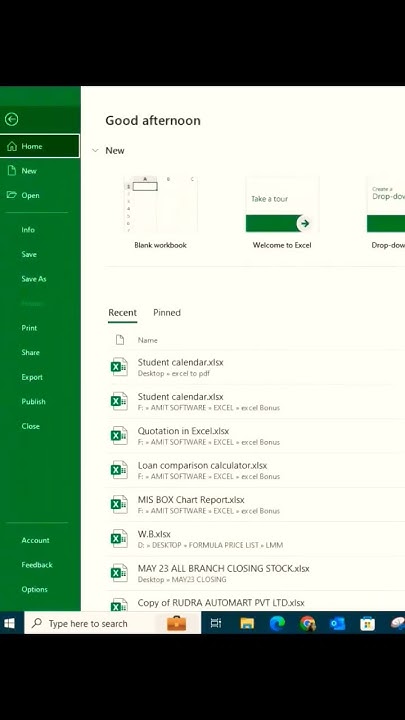Click Save in the sidebar

[x=29, y=254]
